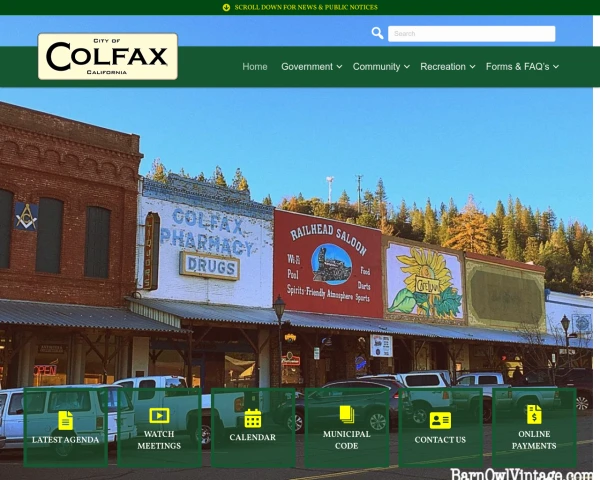Open the Forms & FAQ's menu
This screenshot has width=600, height=480.
[x=517, y=67]
